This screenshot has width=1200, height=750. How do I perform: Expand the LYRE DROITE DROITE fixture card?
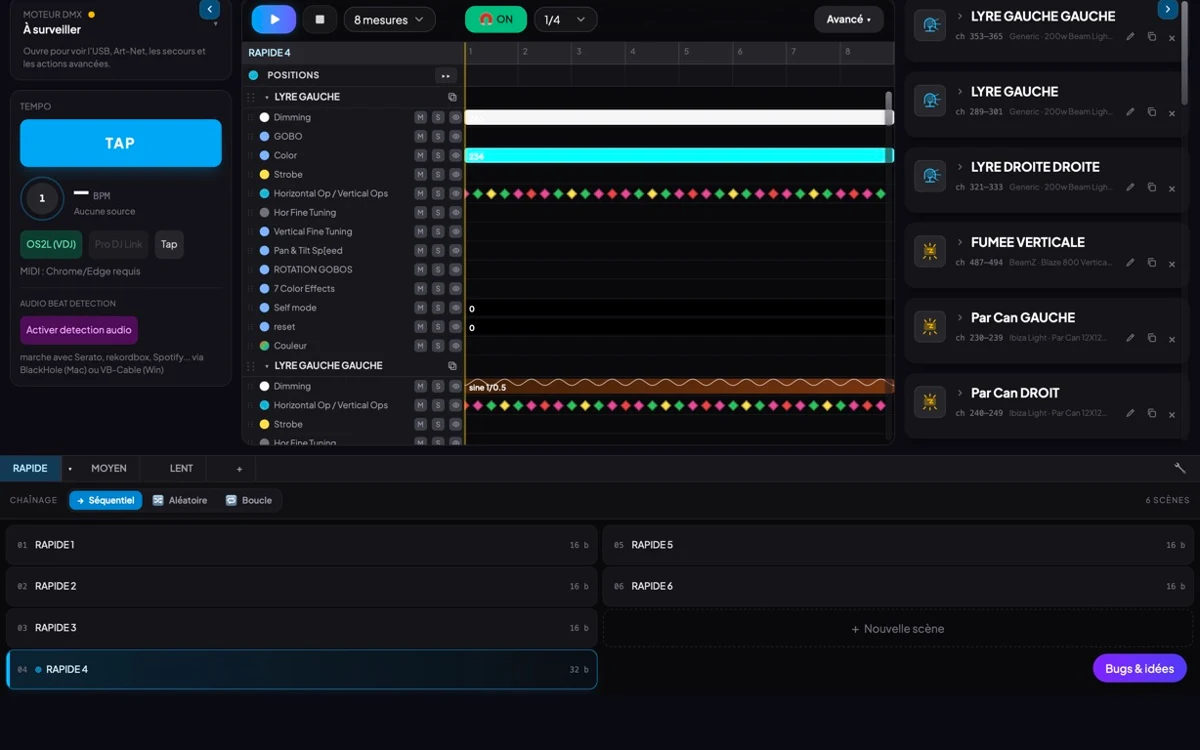960,167
